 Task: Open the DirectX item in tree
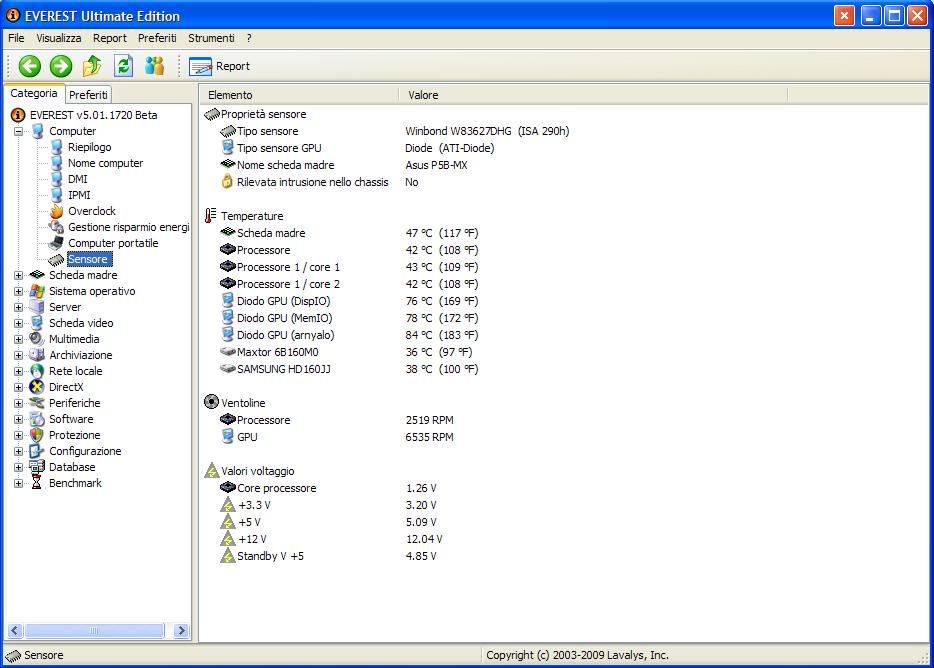point(66,387)
